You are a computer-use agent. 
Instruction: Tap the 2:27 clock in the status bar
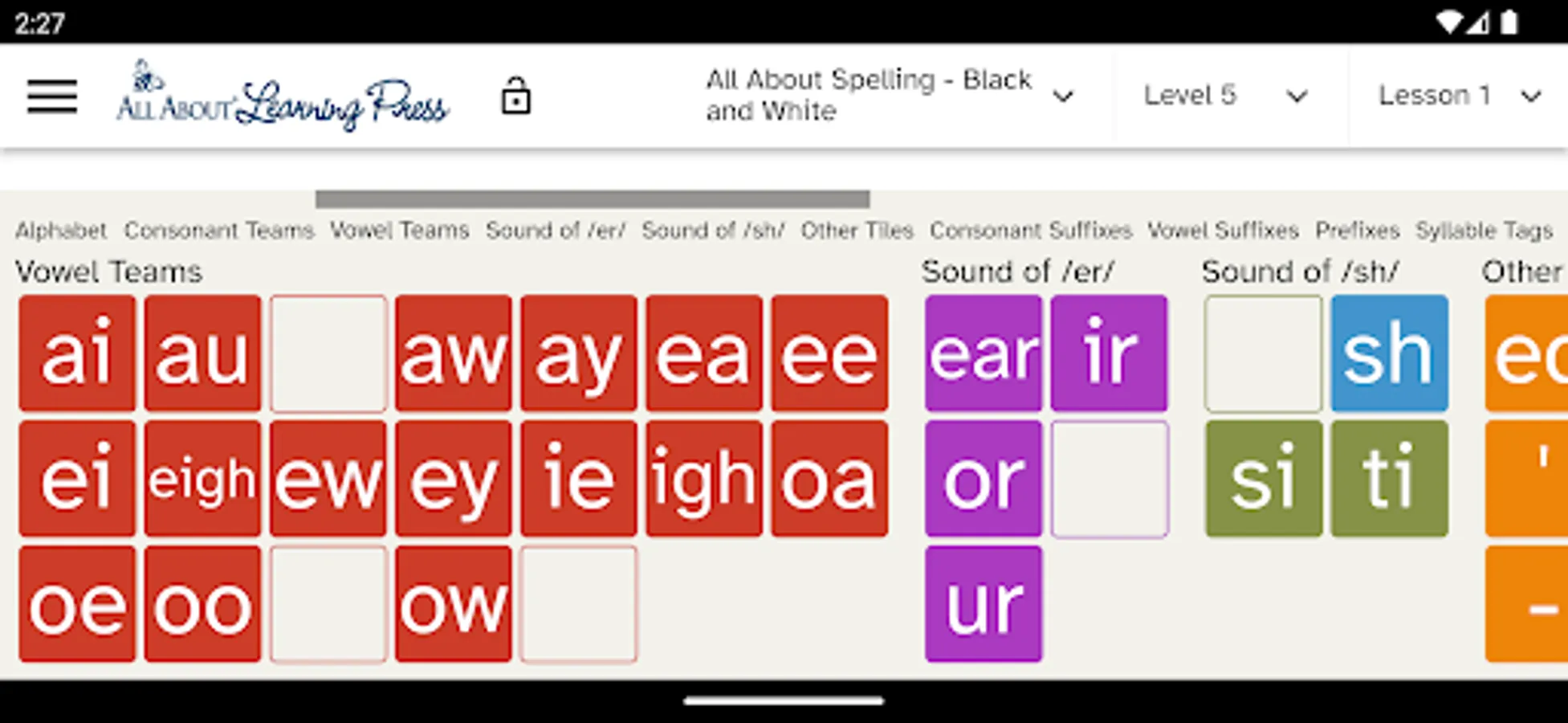click(x=39, y=22)
